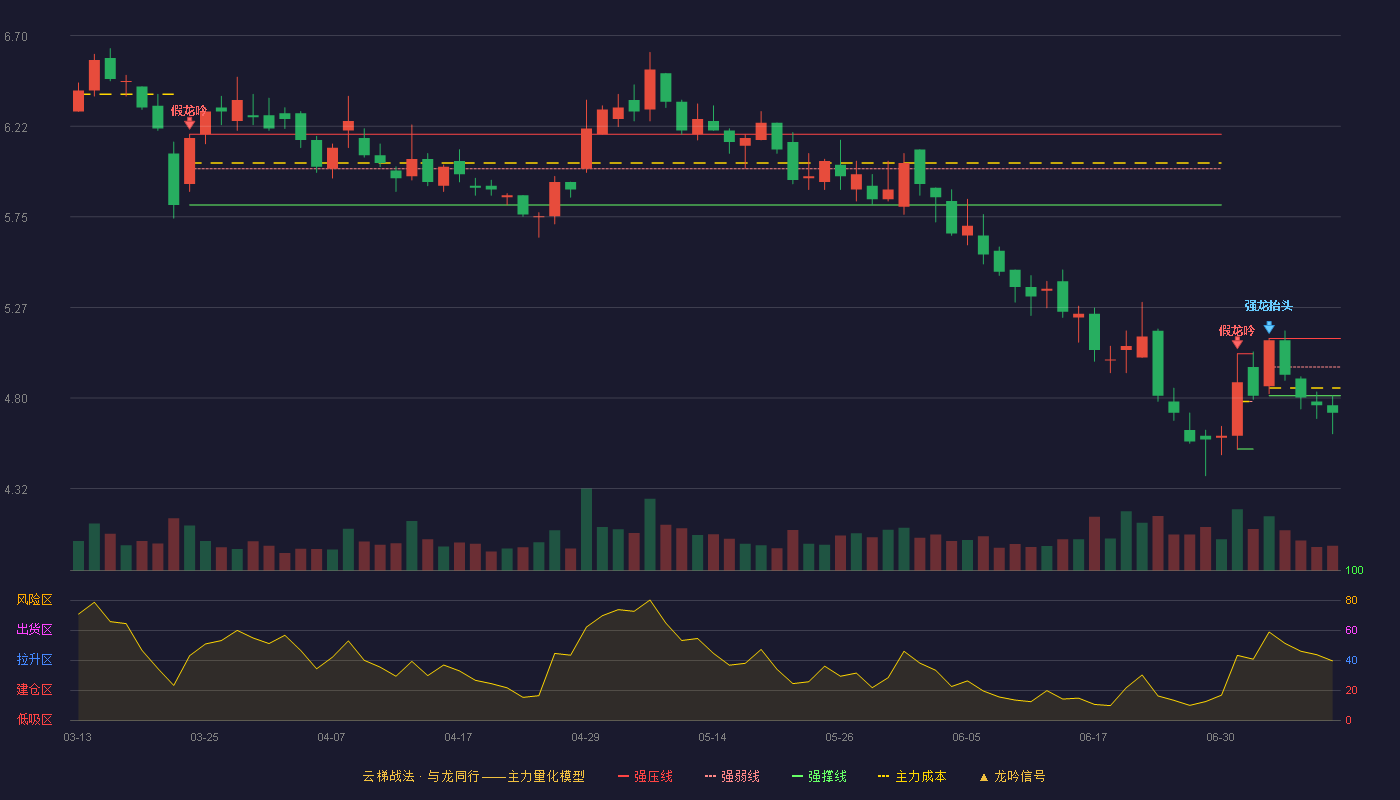This screenshot has height=800, width=1400.
Task: Toggle the 强弱线 legend text
Action: pos(740,776)
